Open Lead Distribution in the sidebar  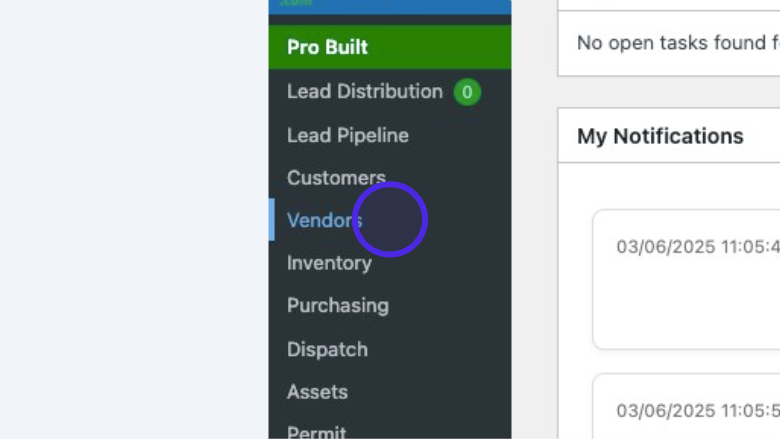click(365, 91)
